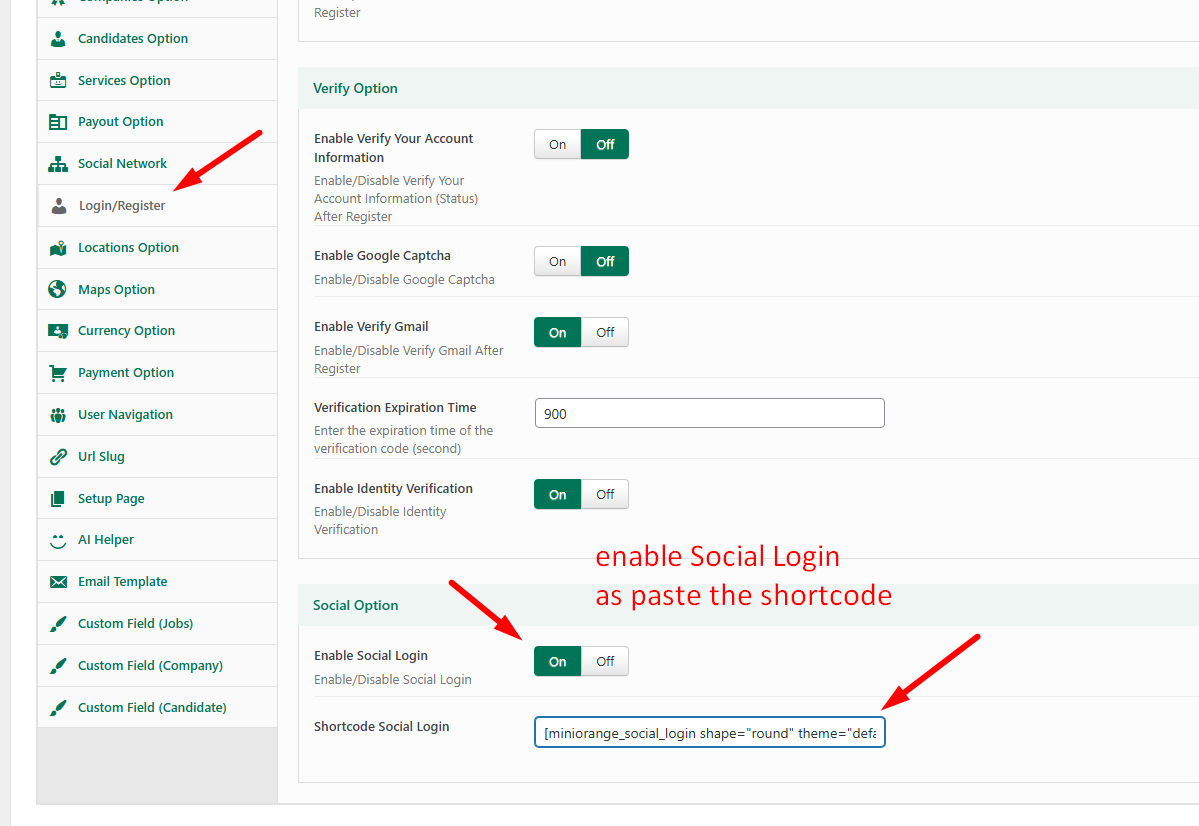Click the Payout Option icon

tap(58, 122)
